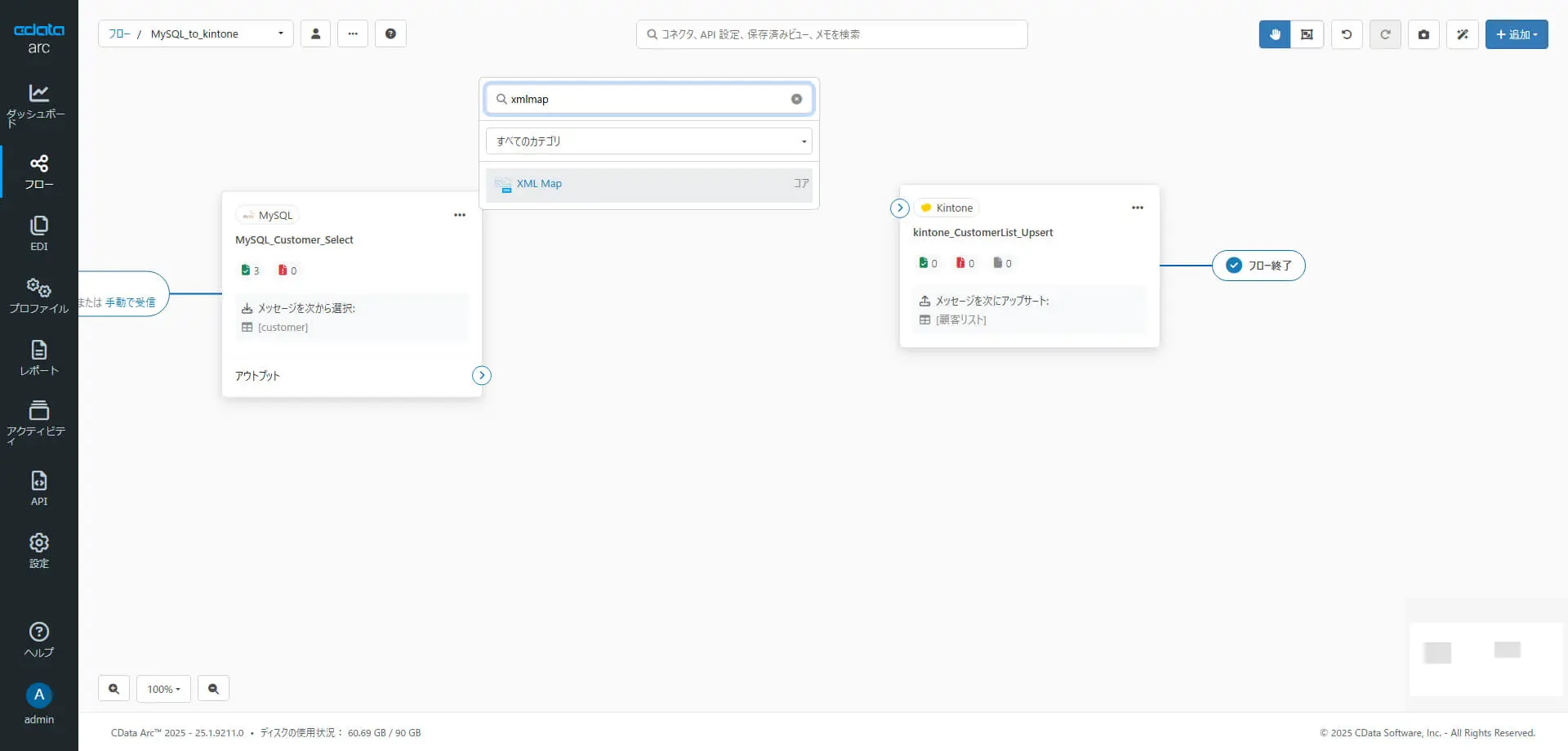Viewport: 1568px width, 751px height.
Task: Click the 手動で受信 link
Action: click(130, 302)
